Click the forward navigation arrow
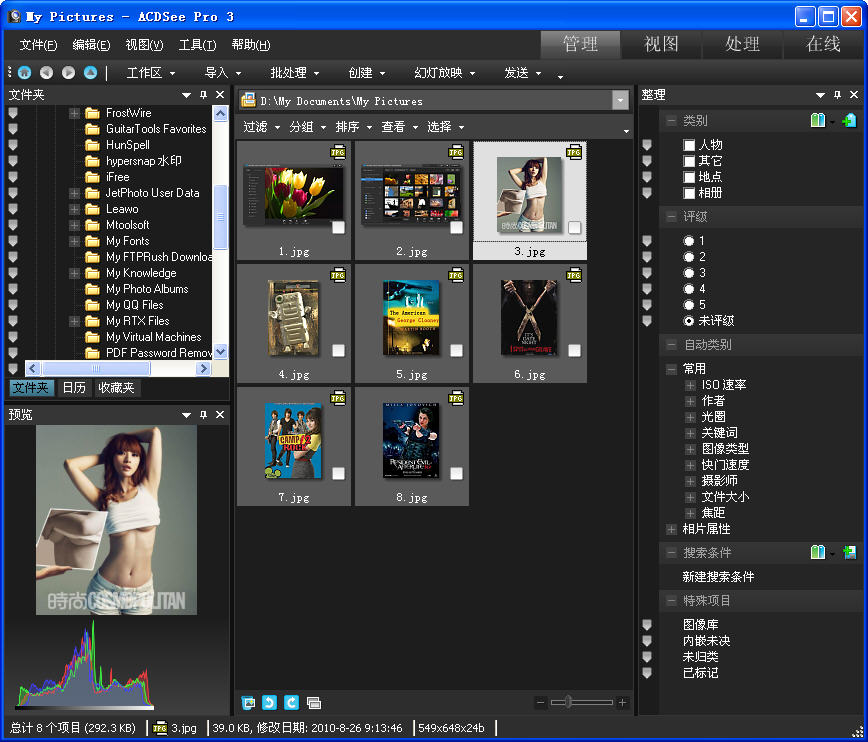This screenshot has width=868, height=742. pos(66,72)
